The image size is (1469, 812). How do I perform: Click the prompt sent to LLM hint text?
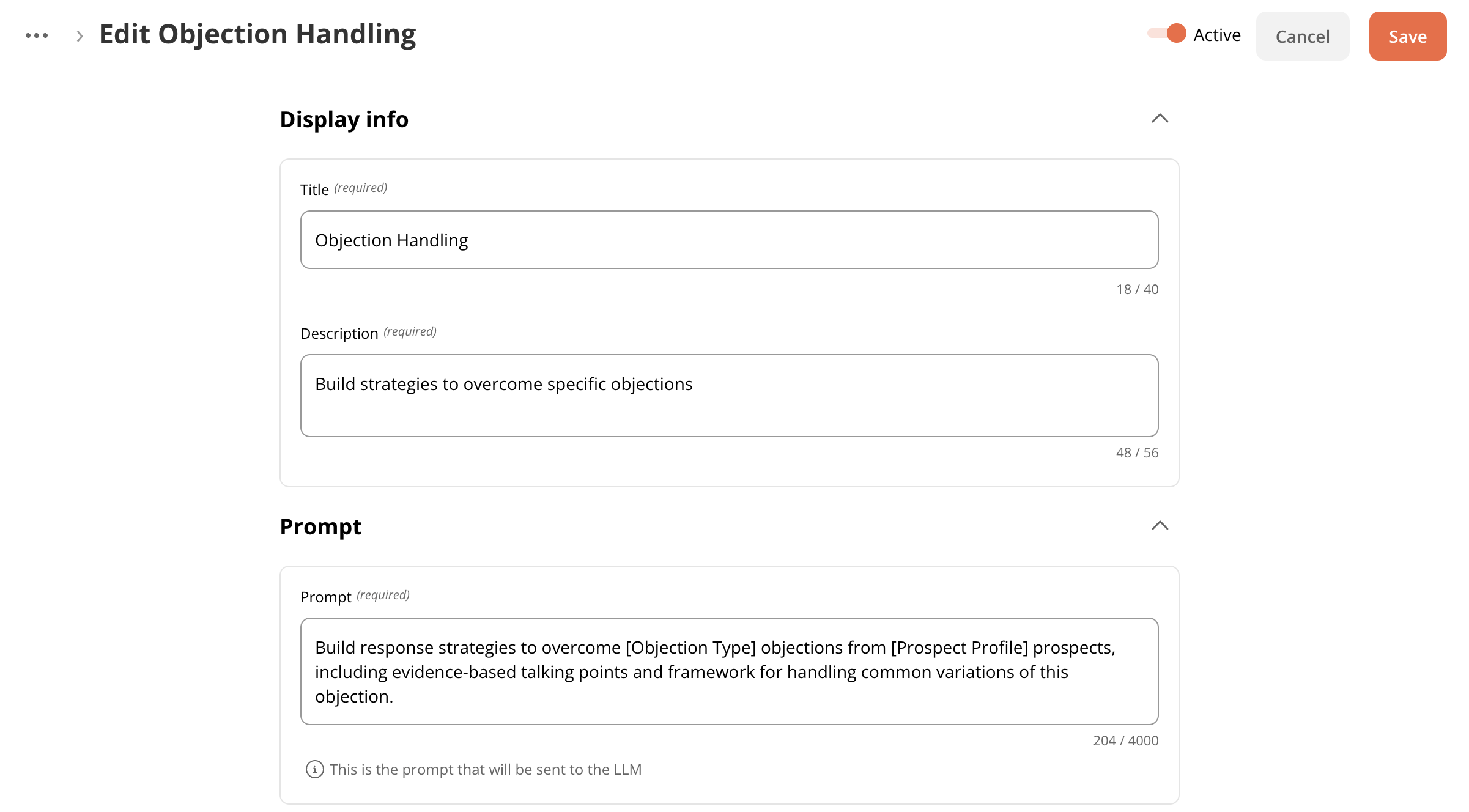click(486, 769)
